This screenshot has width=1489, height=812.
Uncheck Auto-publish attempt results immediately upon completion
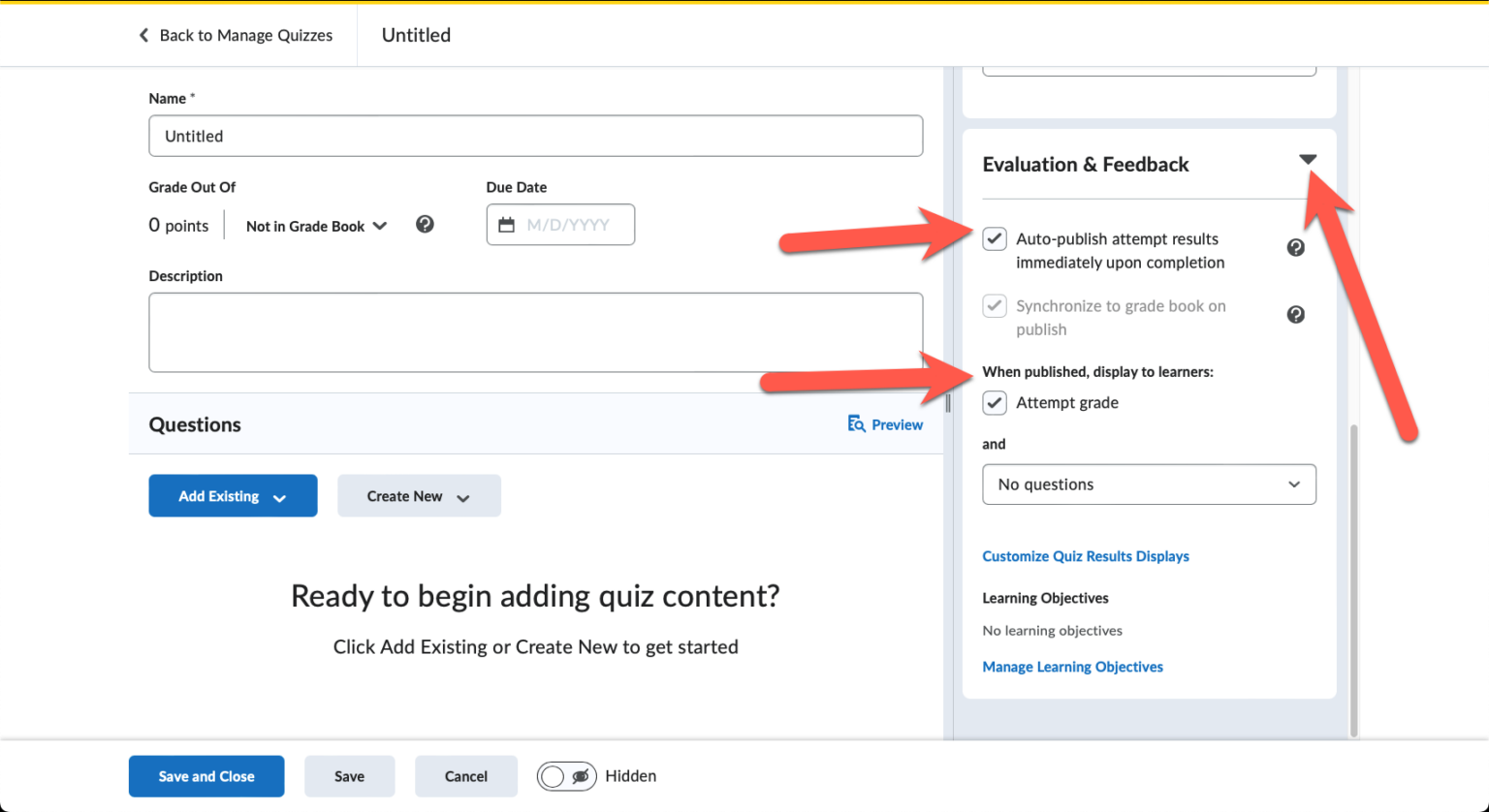pos(994,238)
